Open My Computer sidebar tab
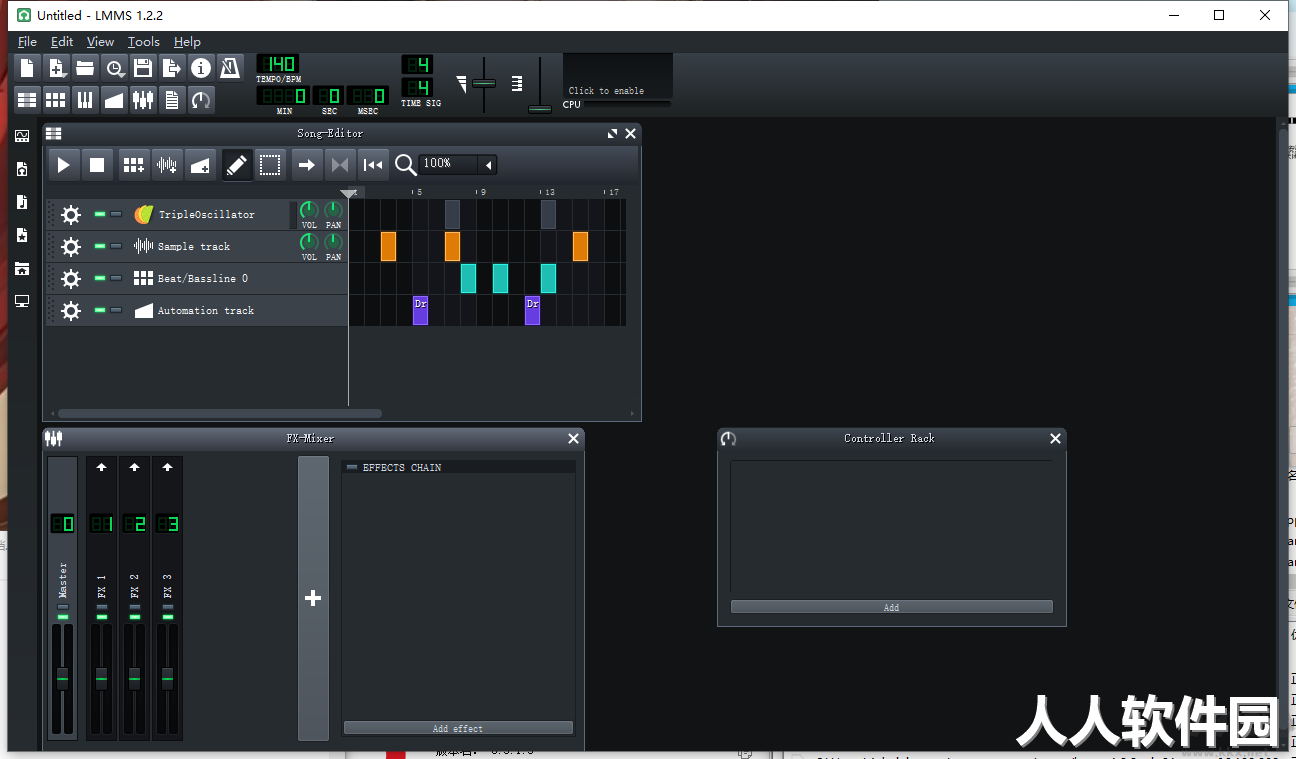The width and height of the screenshot is (1296, 759). (22, 301)
